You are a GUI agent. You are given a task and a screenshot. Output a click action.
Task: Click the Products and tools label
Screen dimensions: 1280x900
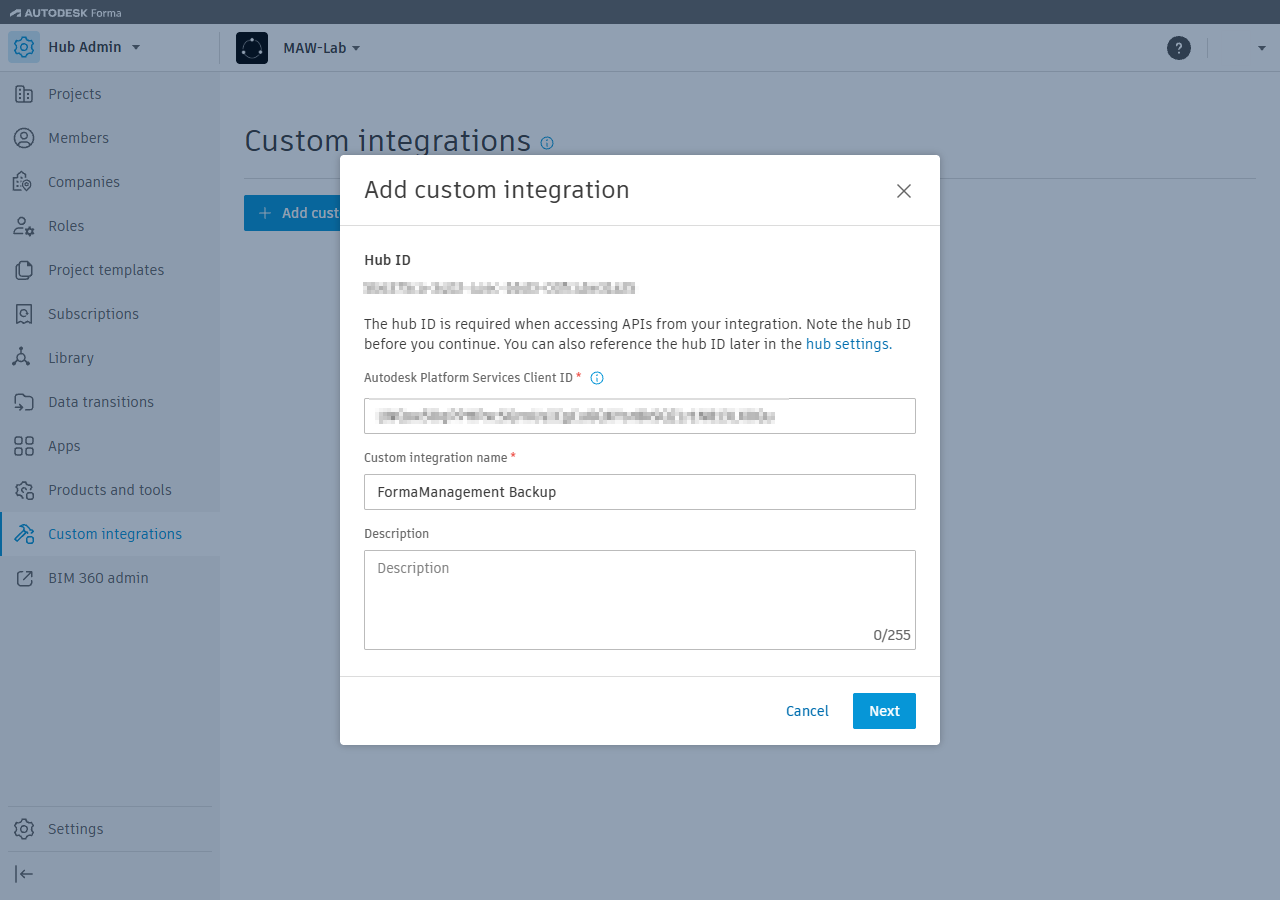coord(110,490)
